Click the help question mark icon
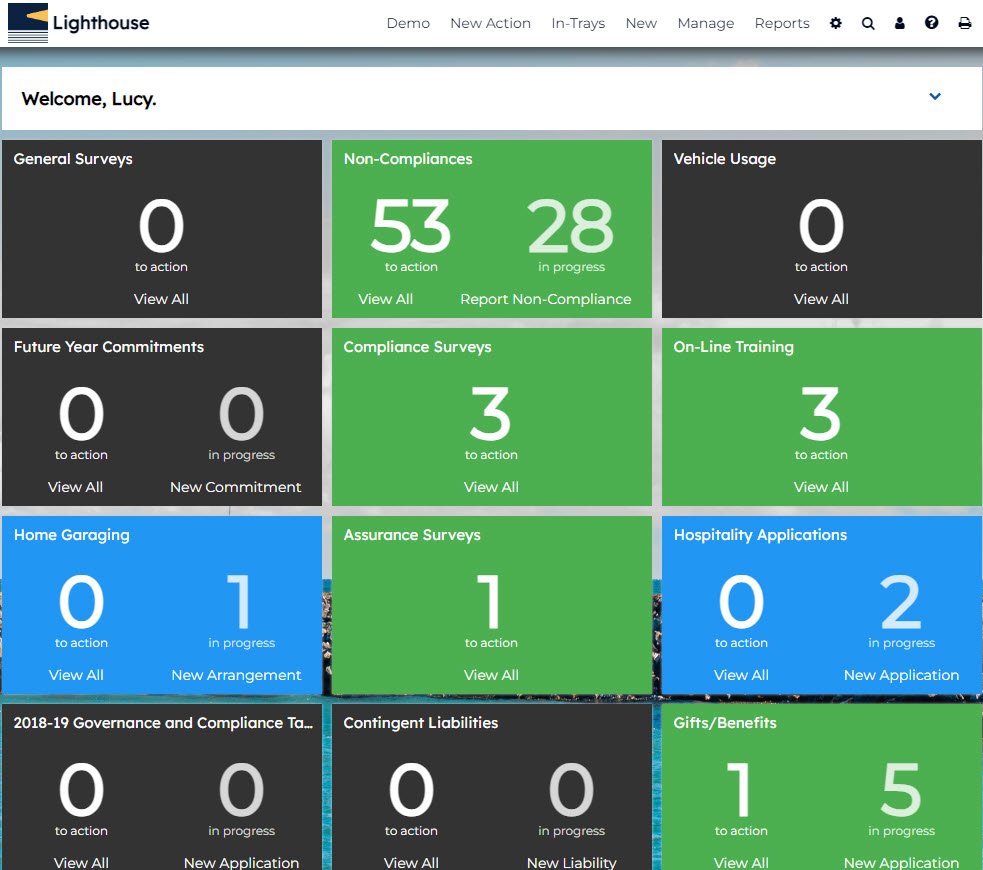 click(x=932, y=23)
